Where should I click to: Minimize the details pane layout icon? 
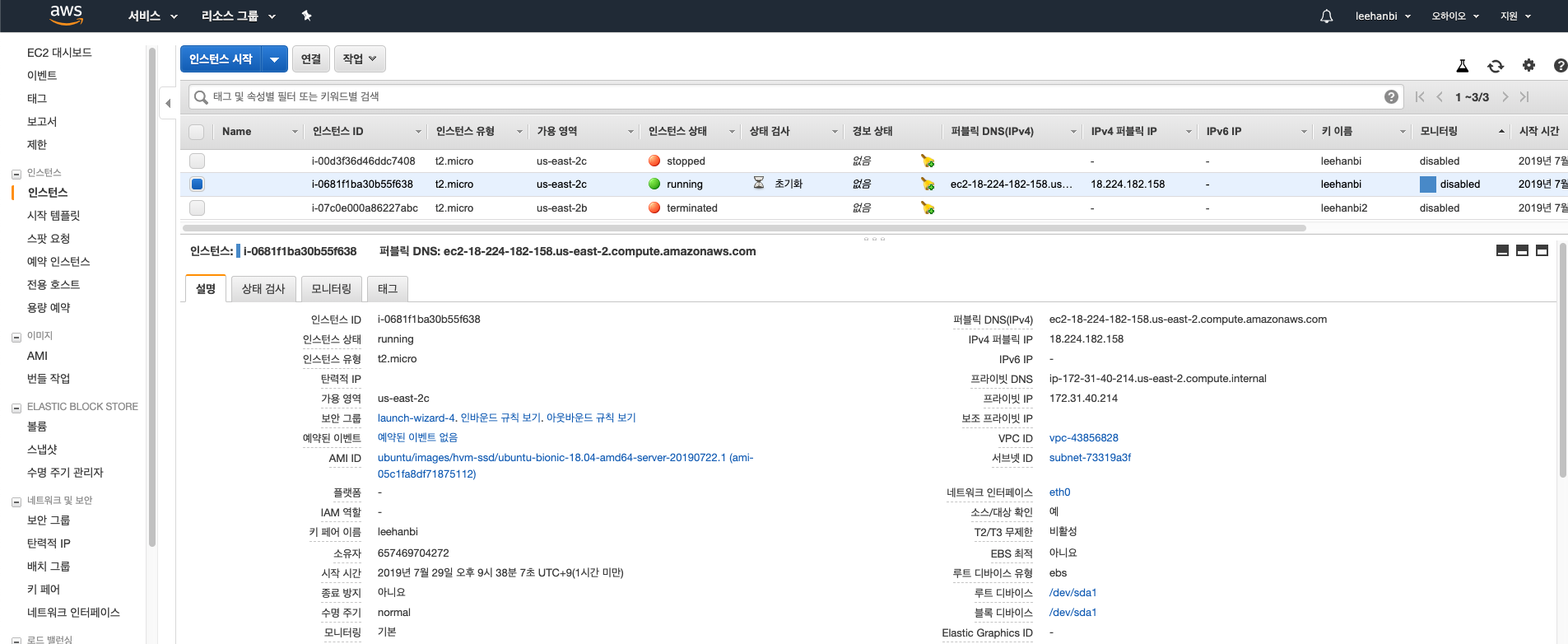(1502, 250)
